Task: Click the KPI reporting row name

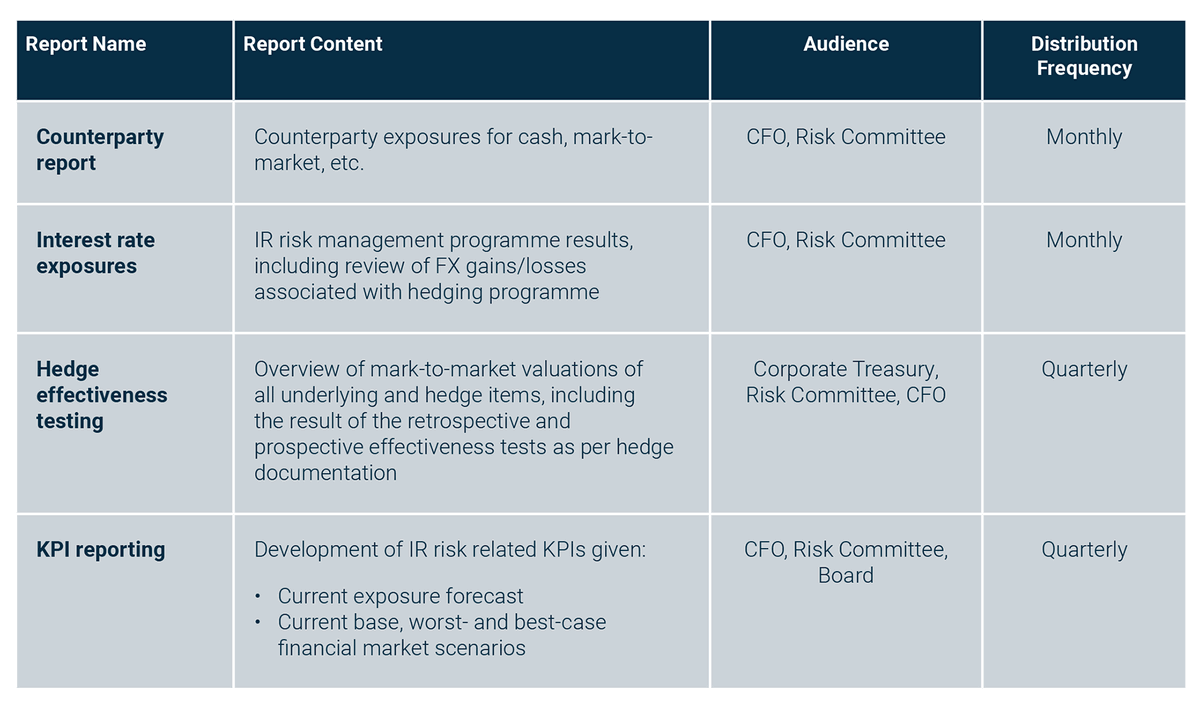Action: click(x=101, y=550)
